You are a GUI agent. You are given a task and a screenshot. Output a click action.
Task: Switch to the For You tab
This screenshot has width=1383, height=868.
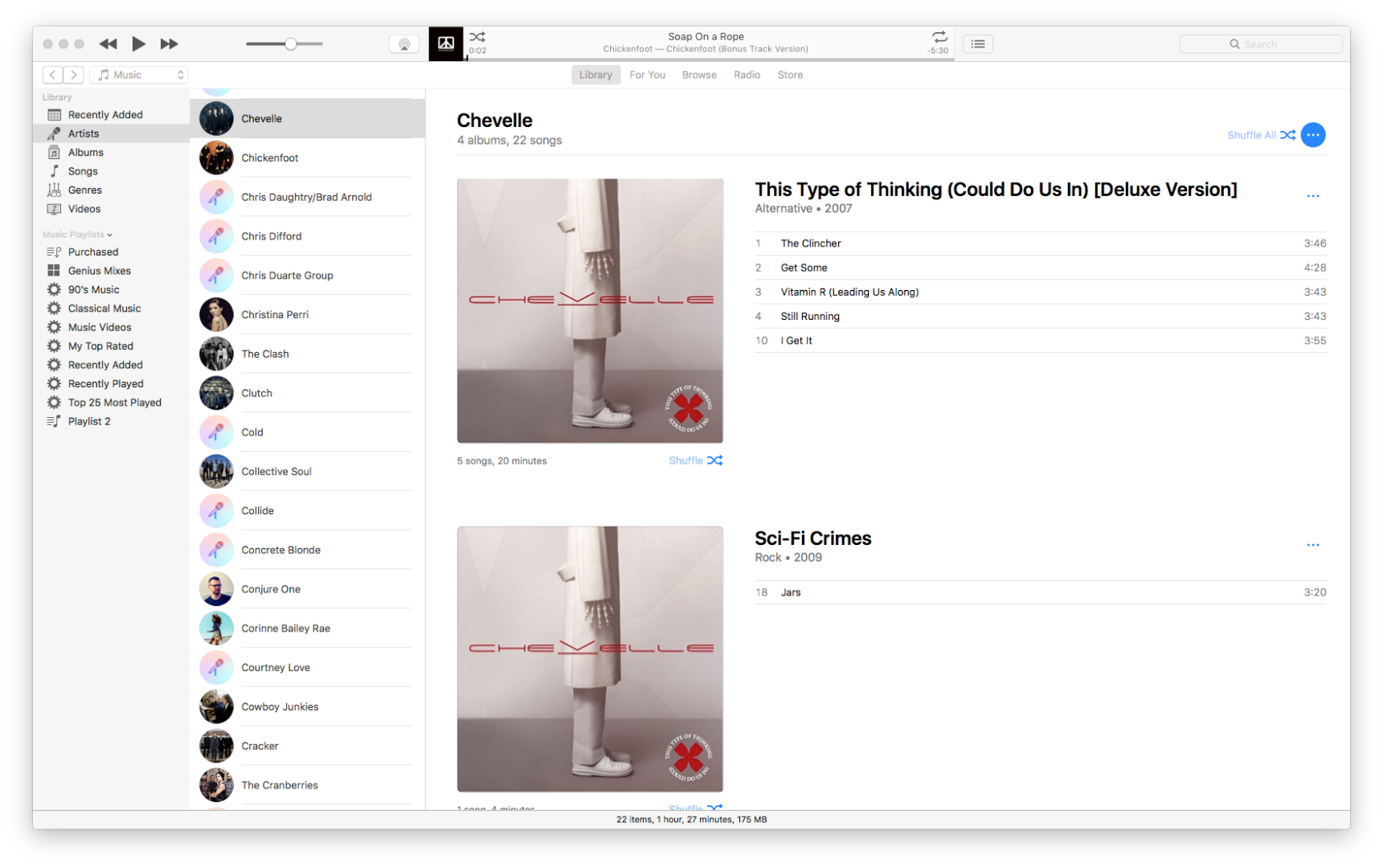click(647, 75)
